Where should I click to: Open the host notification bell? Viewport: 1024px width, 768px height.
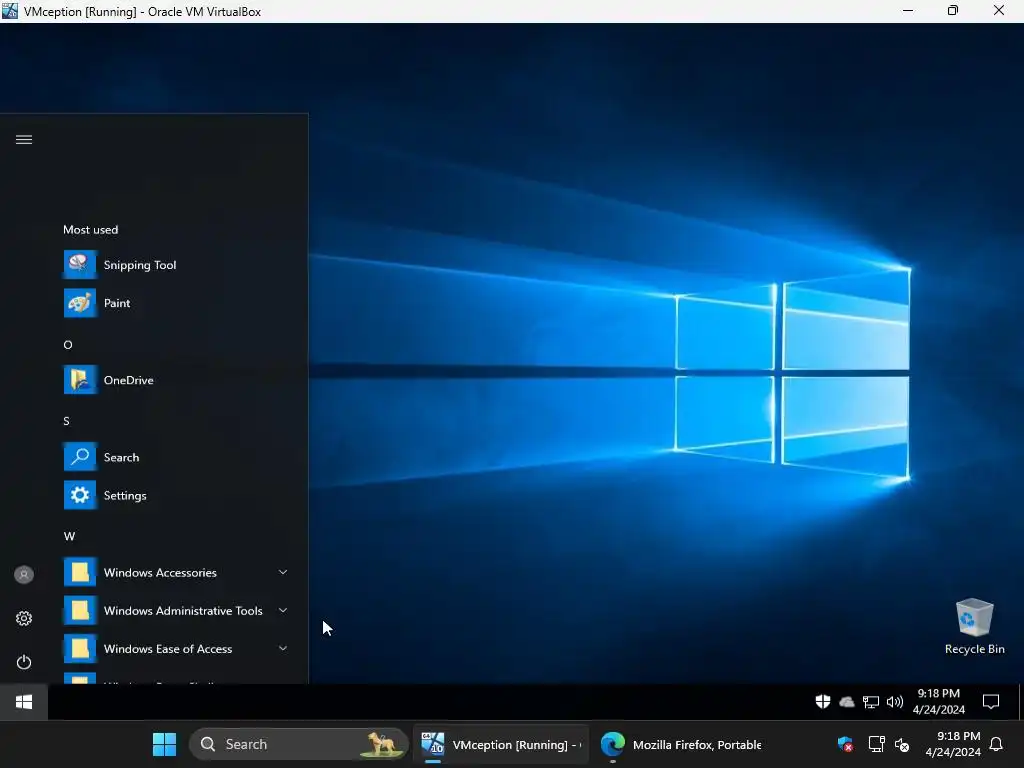pos(997,744)
